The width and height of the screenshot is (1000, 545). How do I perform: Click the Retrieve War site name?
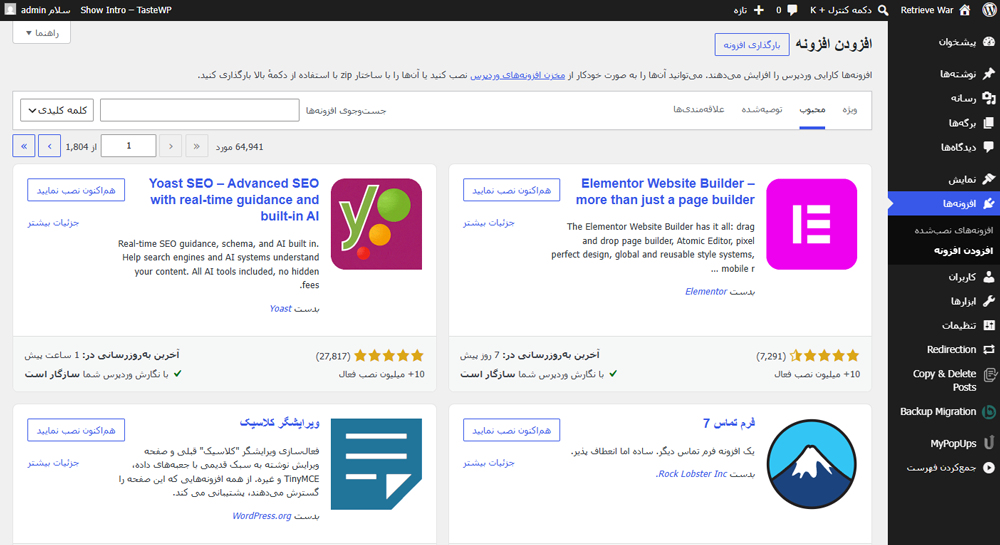(927, 10)
